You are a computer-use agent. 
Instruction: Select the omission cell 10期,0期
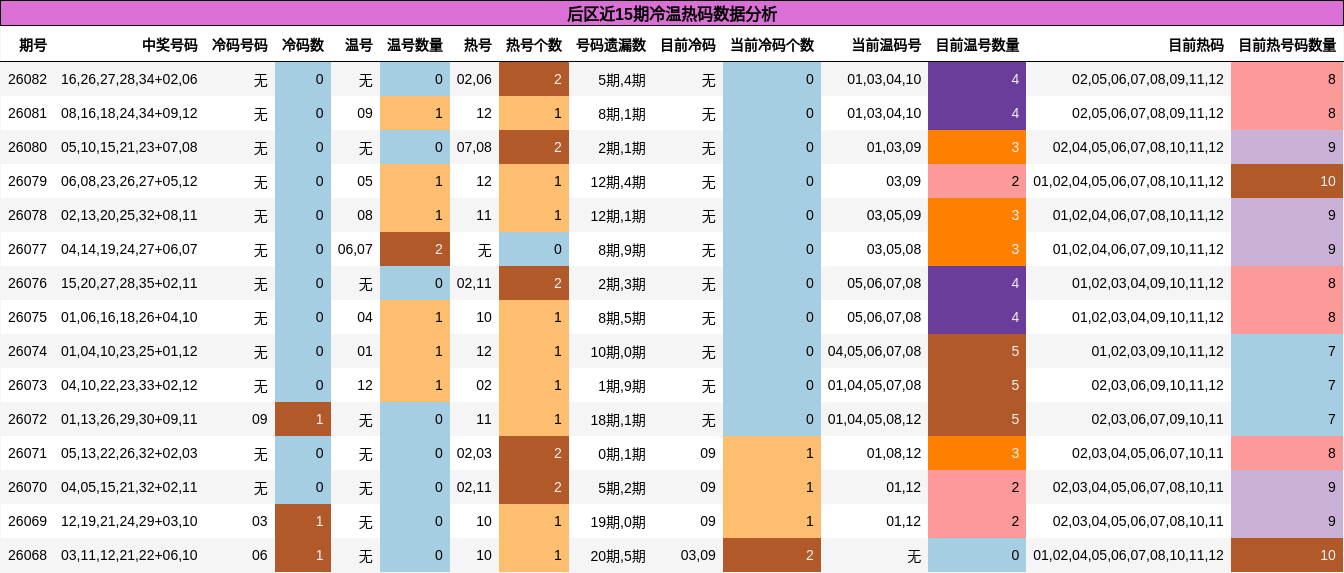(618, 352)
